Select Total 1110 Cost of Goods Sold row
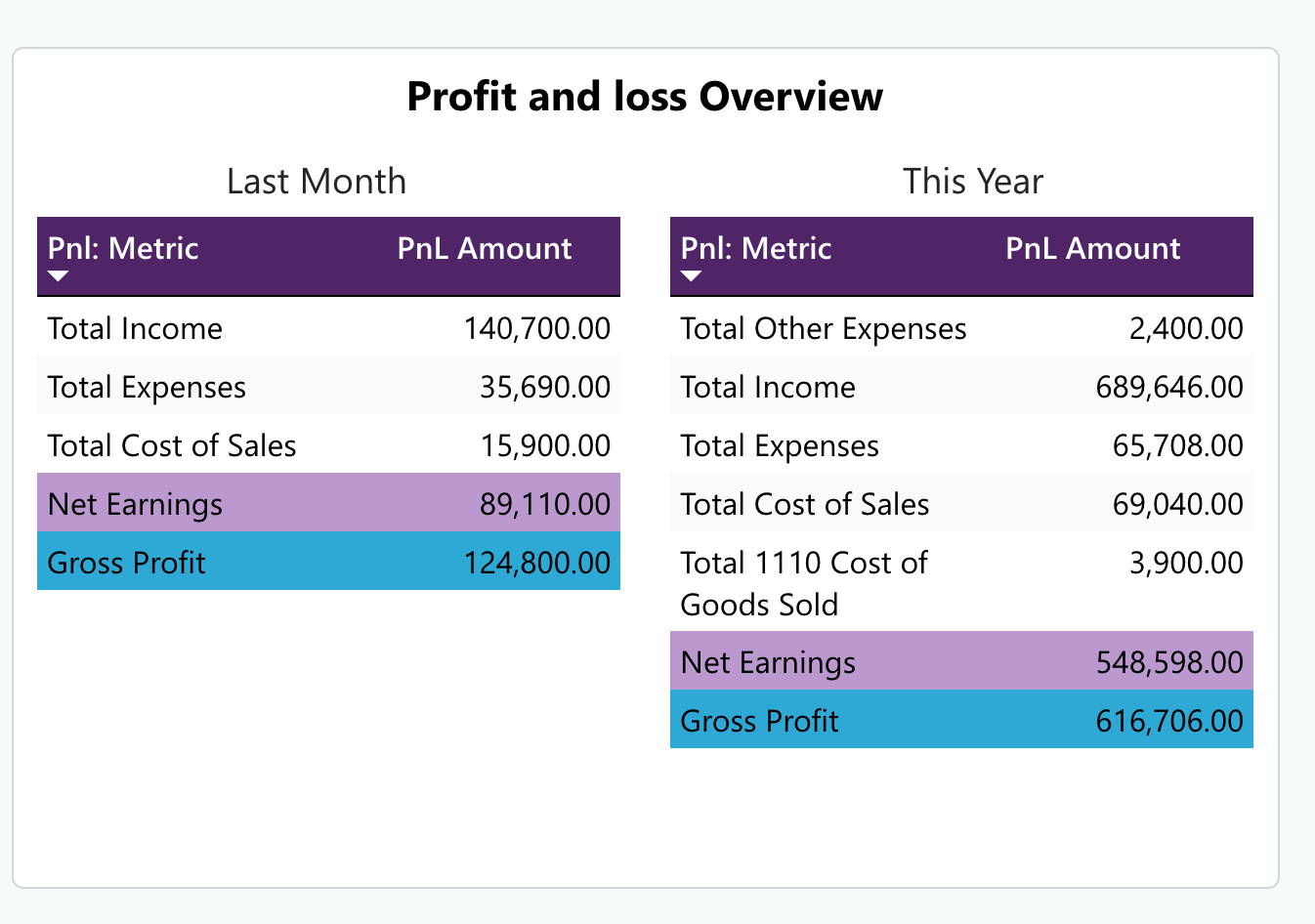Image resolution: width=1315 pixels, height=924 pixels. pos(961,582)
